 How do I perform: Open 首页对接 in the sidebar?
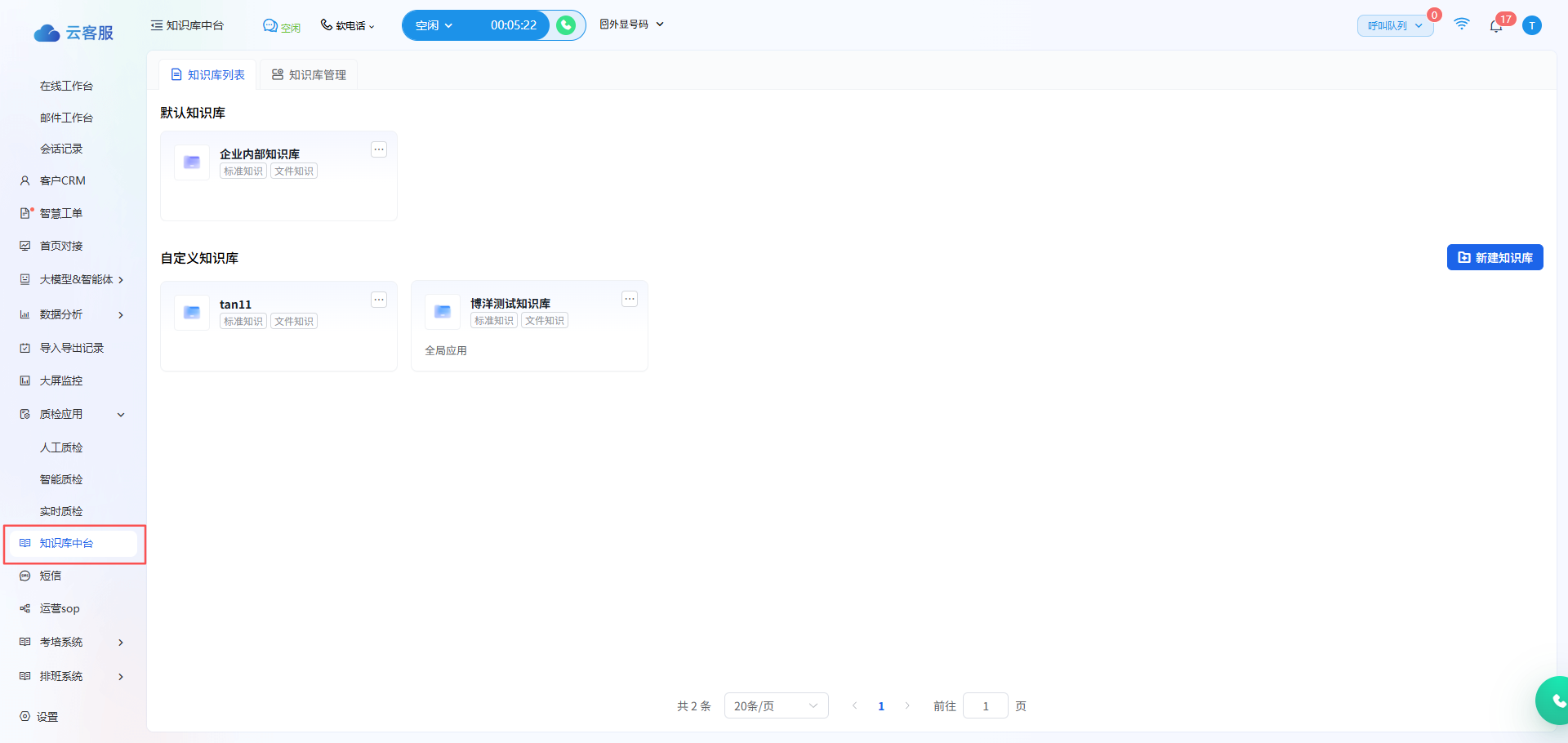coord(61,246)
